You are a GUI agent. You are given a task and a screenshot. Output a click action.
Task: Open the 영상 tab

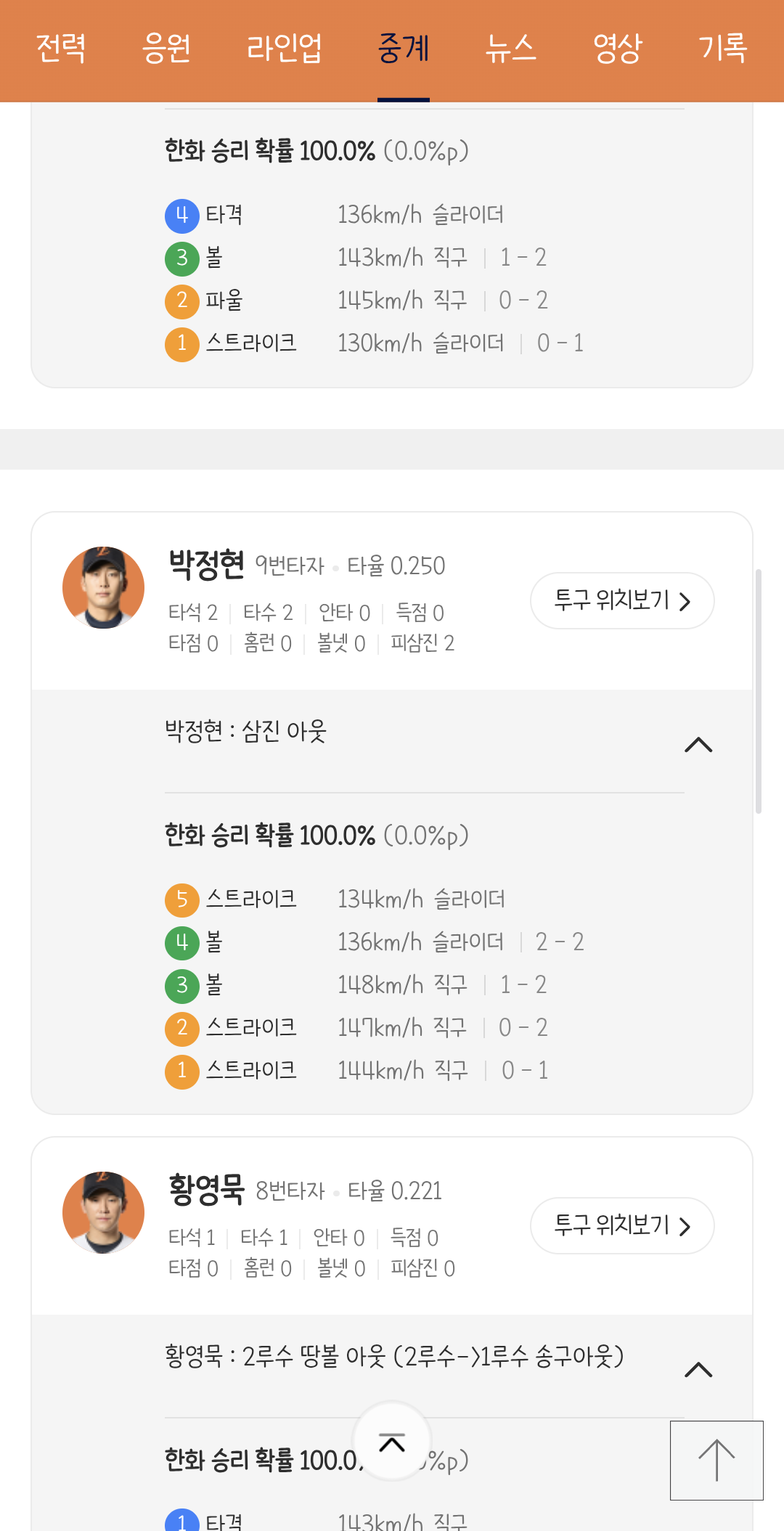618,48
